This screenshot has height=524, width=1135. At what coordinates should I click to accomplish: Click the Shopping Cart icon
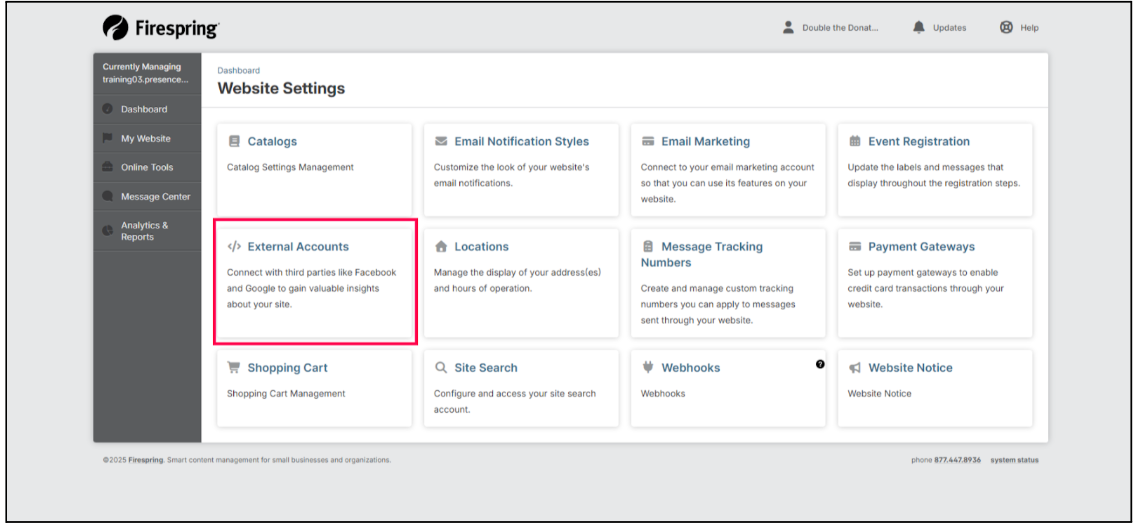pyautogui.click(x=234, y=368)
